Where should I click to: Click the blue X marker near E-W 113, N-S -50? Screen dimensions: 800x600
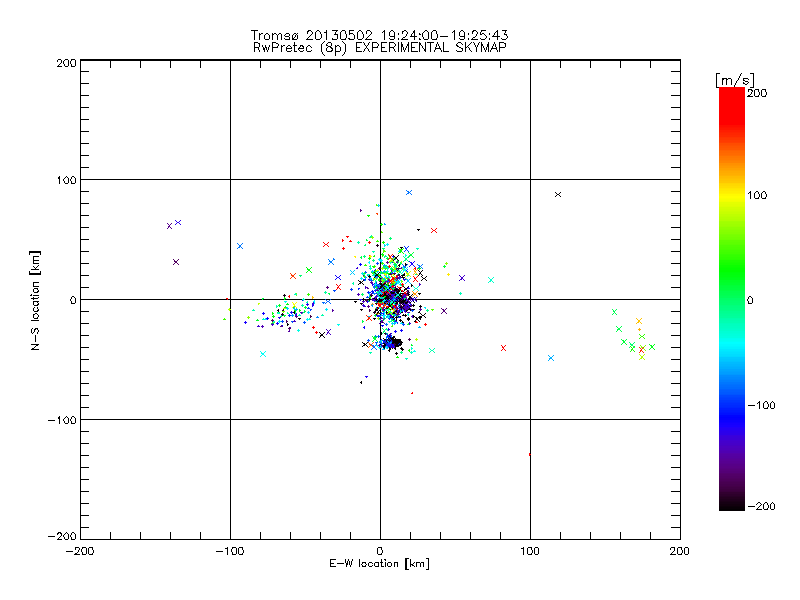pos(551,358)
